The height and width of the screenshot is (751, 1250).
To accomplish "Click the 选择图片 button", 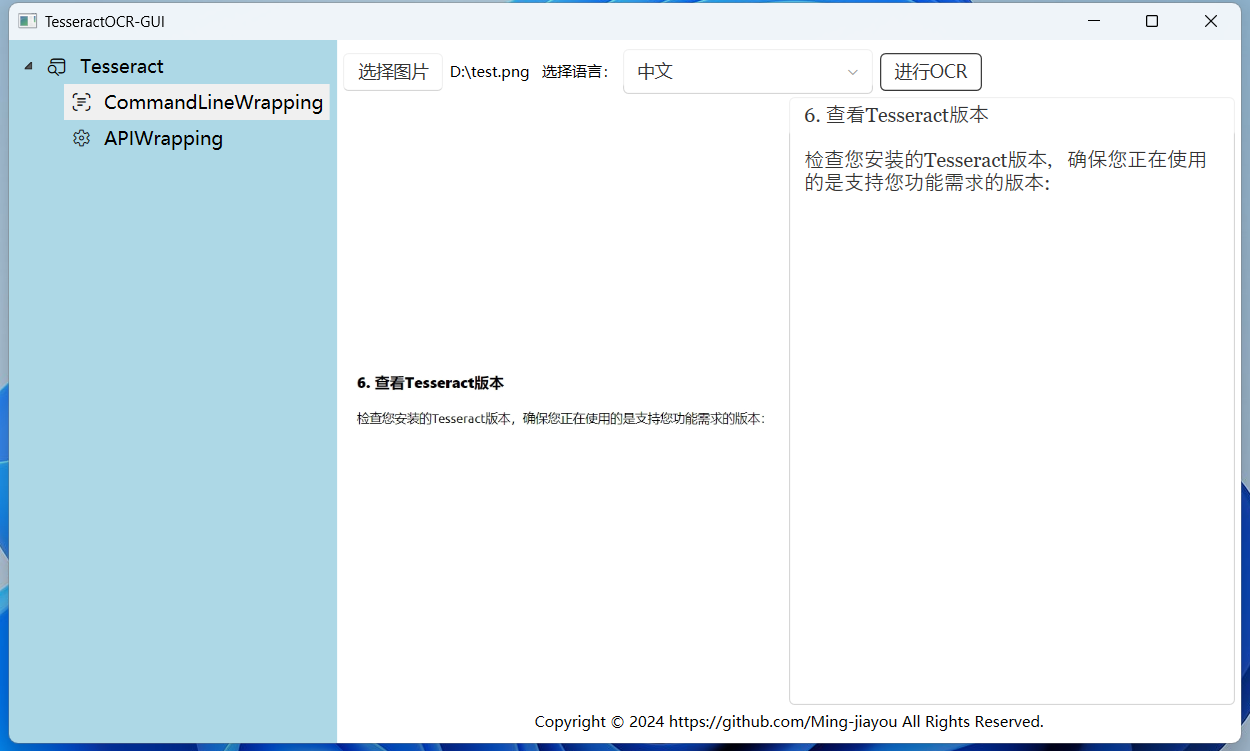I will 392,71.
